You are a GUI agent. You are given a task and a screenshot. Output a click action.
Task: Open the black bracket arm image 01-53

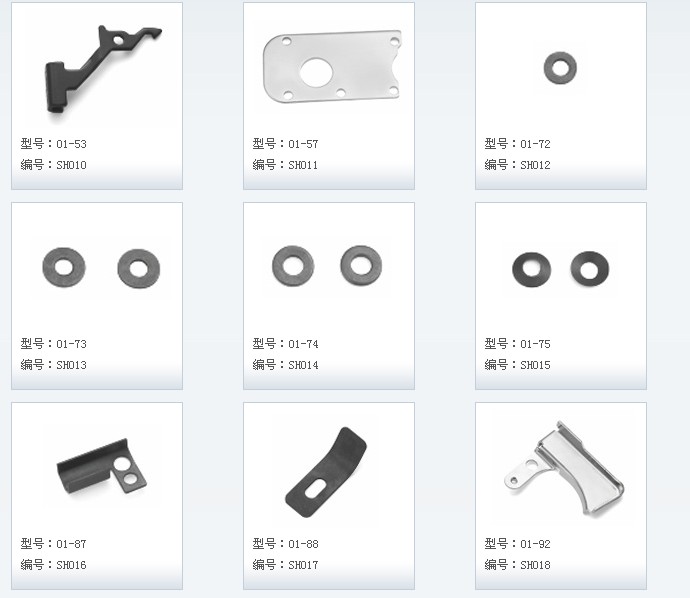(98, 69)
